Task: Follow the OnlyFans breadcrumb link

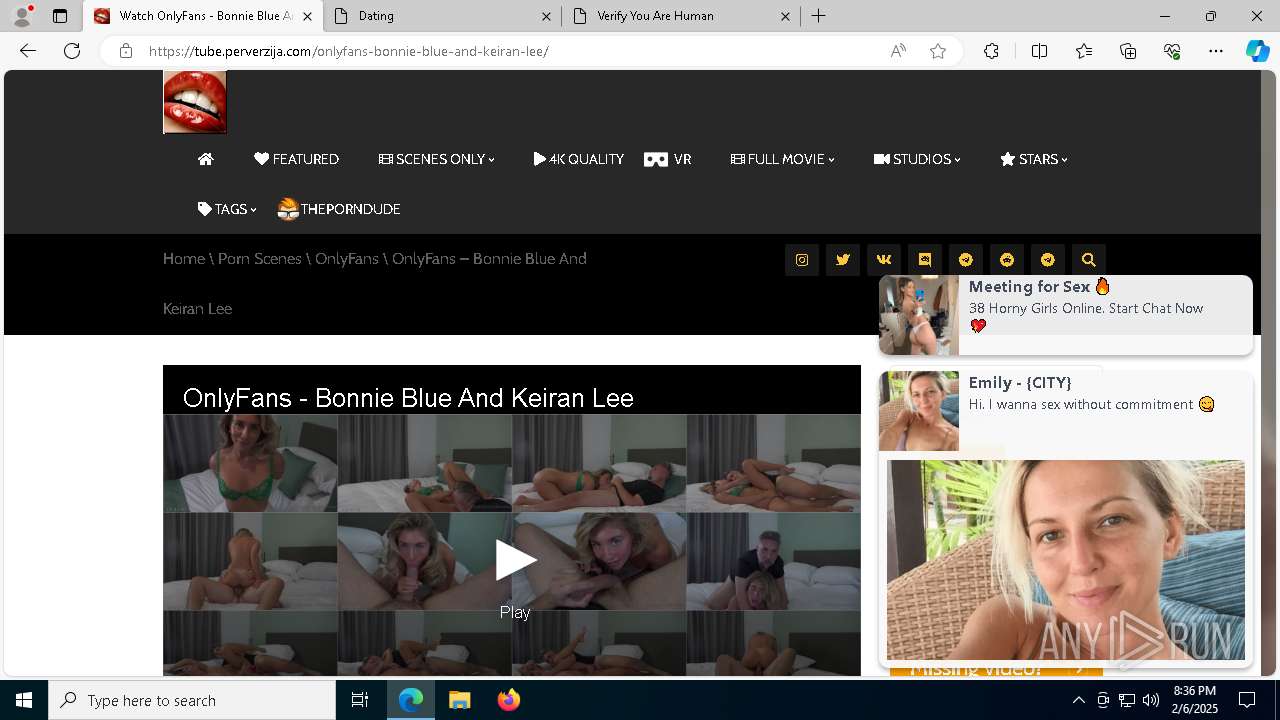Action: pyautogui.click(x=347, y=259)
